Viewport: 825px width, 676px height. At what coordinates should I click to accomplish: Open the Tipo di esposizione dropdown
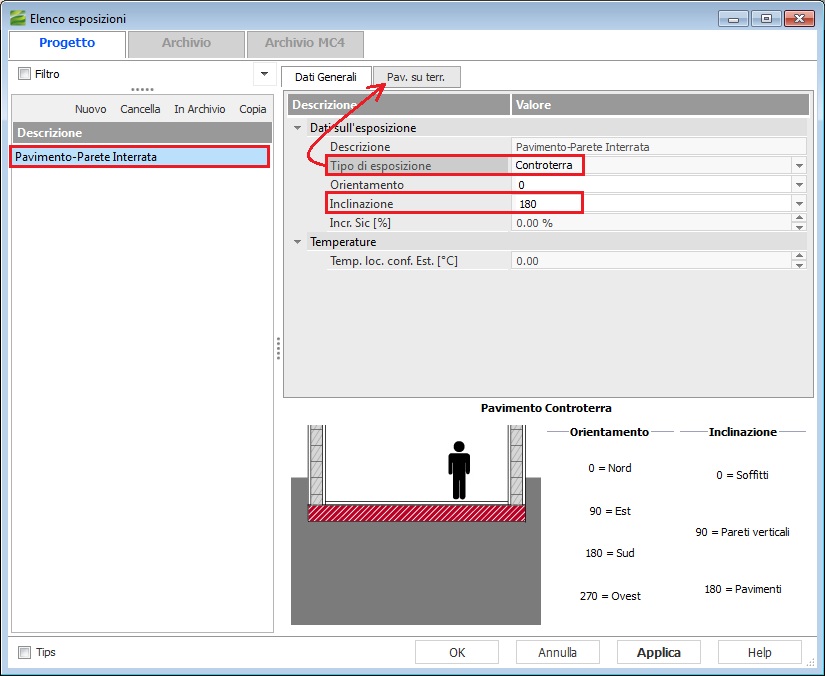coord(798,166)
